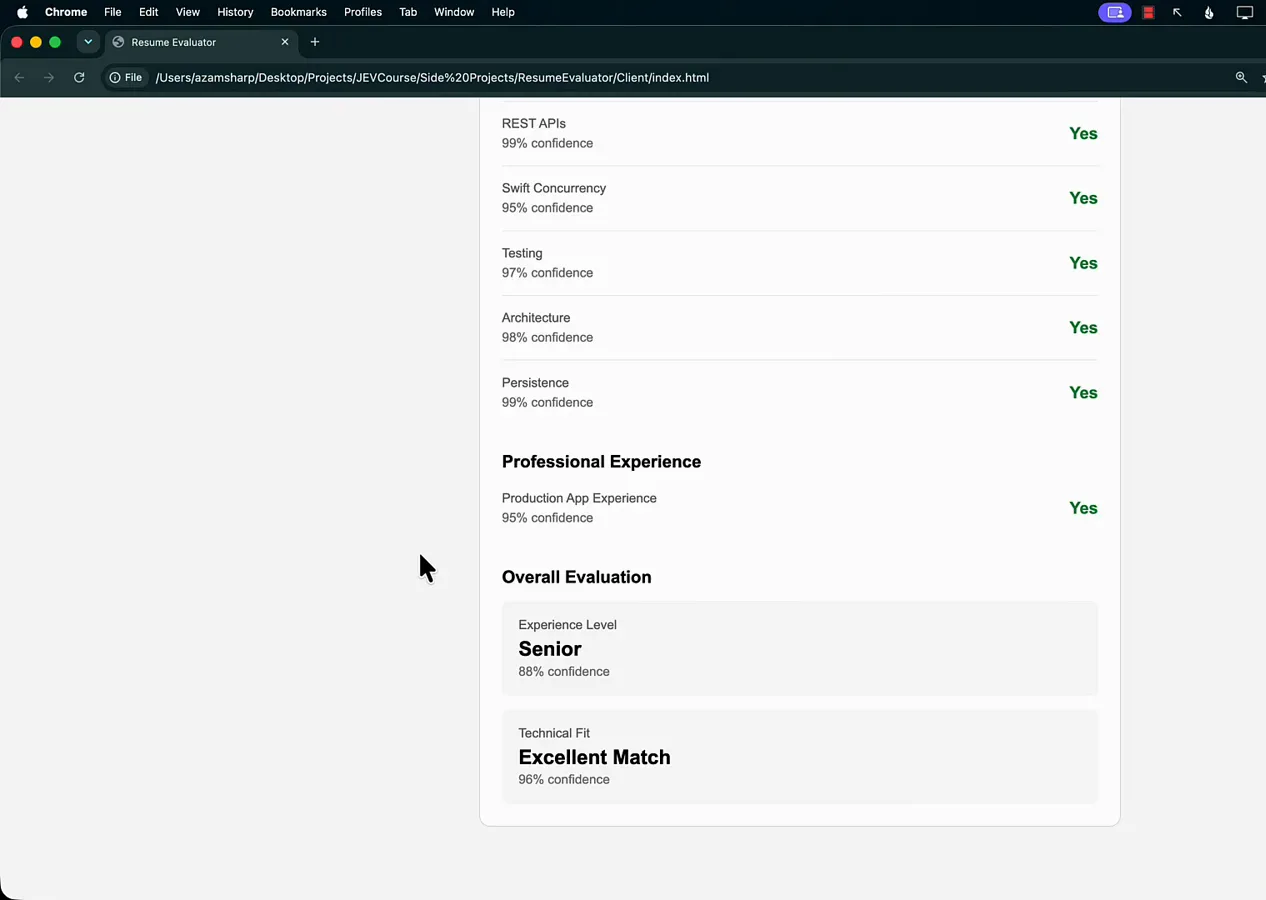This screenshot has height=900, width=1266.
Task: Click the display icon in menu bar
Action: point(1245,12)
